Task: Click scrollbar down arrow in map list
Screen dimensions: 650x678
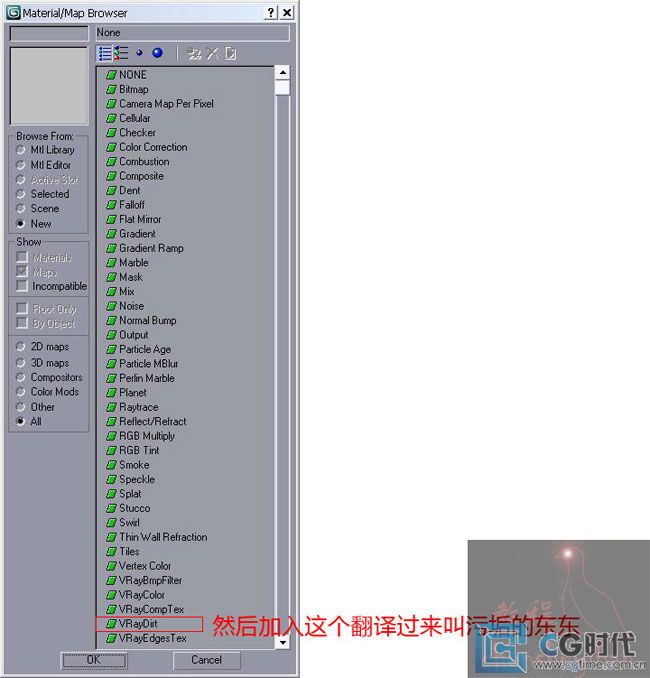Action: coord(282,643)
